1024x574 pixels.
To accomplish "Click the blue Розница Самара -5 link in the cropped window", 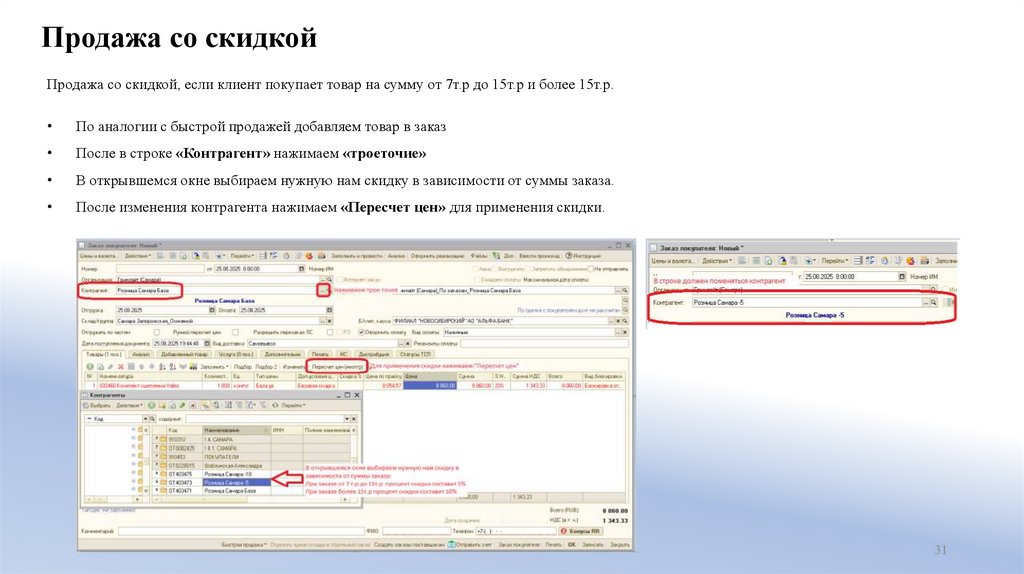I will tap(815, 315).
